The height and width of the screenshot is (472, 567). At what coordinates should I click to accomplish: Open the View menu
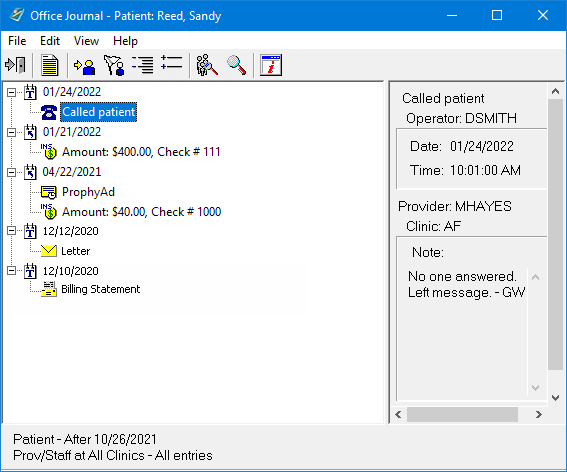[x=86, y=41]
